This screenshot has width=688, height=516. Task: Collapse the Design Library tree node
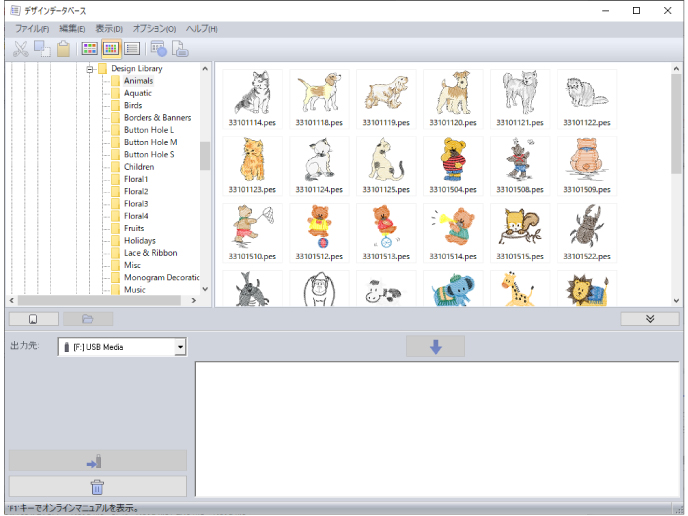pos(90,69)
